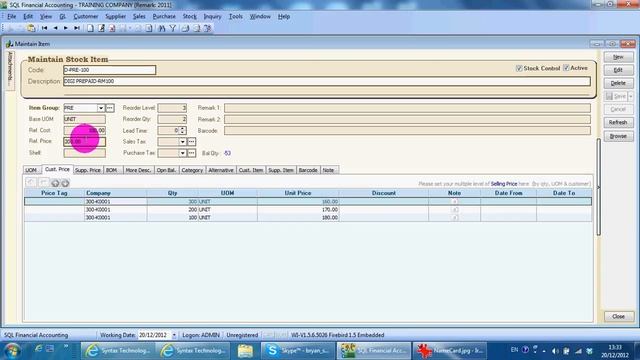Expand the Item Group dropdown arrow

tap(101, 108)
